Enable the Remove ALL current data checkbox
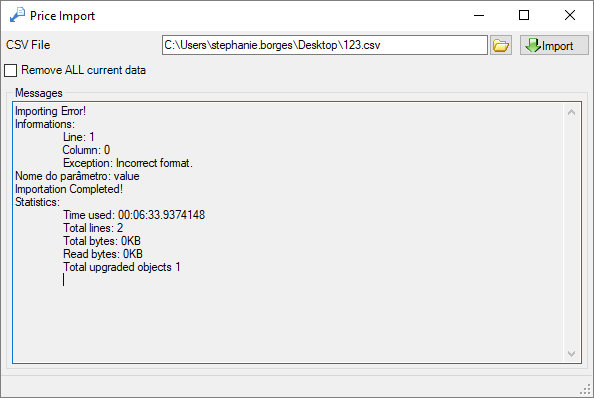The height and width of the screenshot is (398, 594). [11, 70]
